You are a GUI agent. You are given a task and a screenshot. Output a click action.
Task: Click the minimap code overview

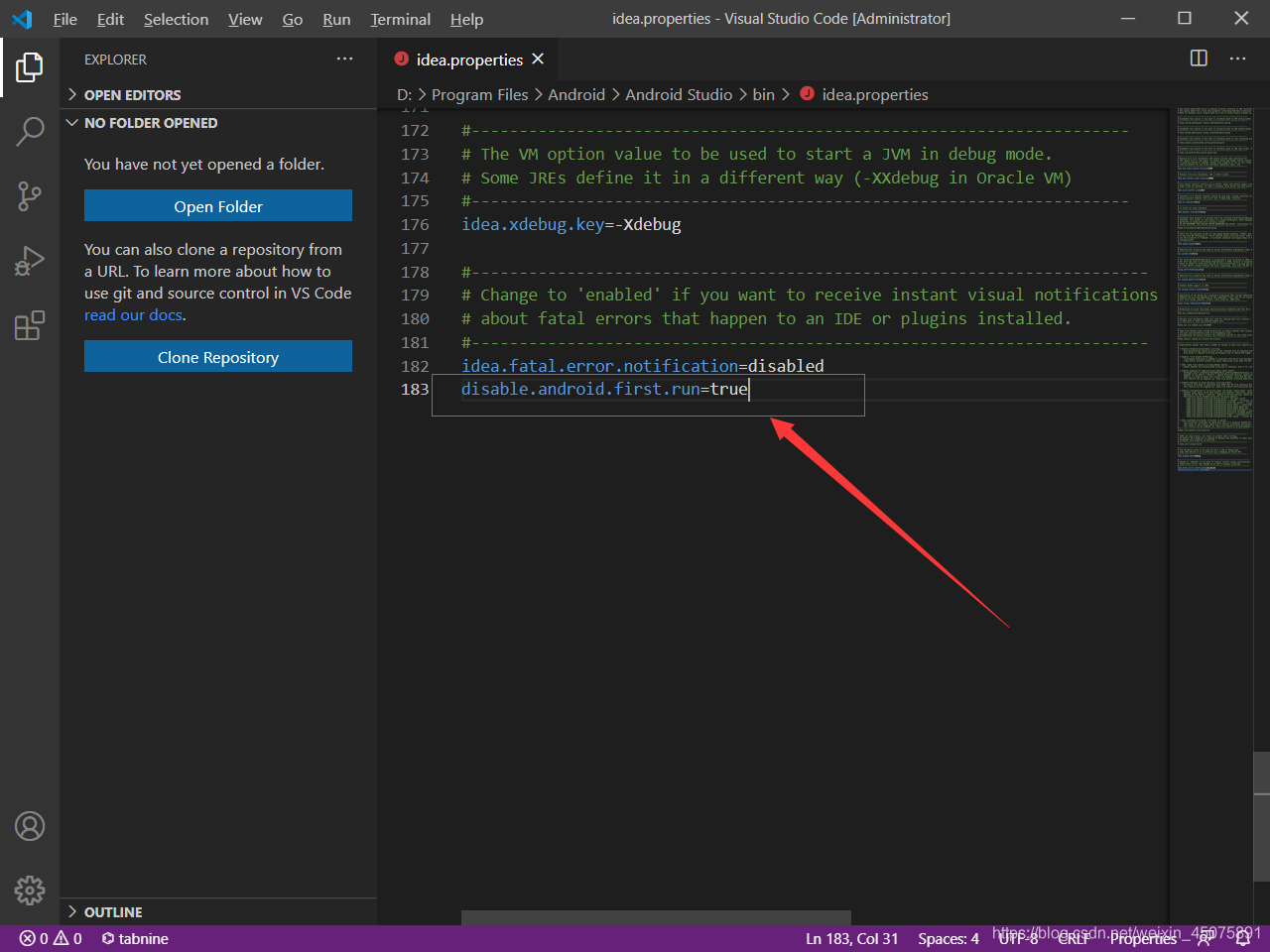coord(1214,289)
